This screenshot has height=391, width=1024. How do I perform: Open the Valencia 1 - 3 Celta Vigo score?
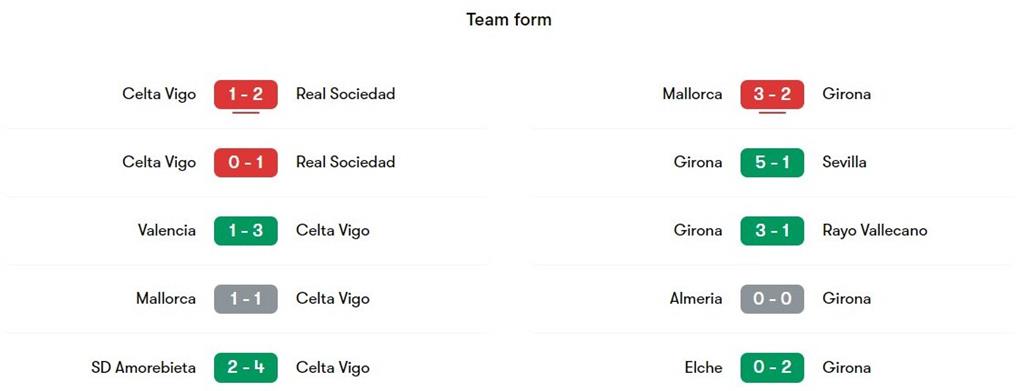(246, 230)
